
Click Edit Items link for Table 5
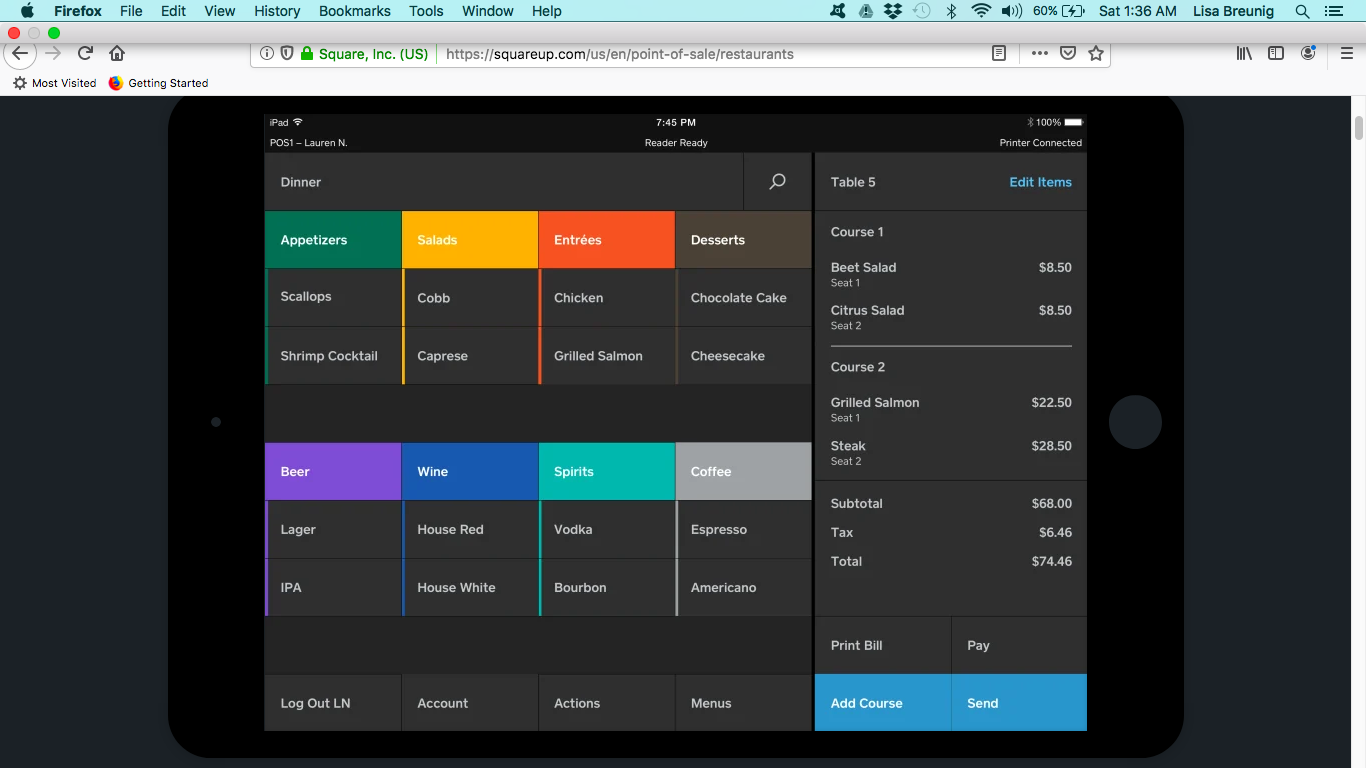(x=1040, y=182)
